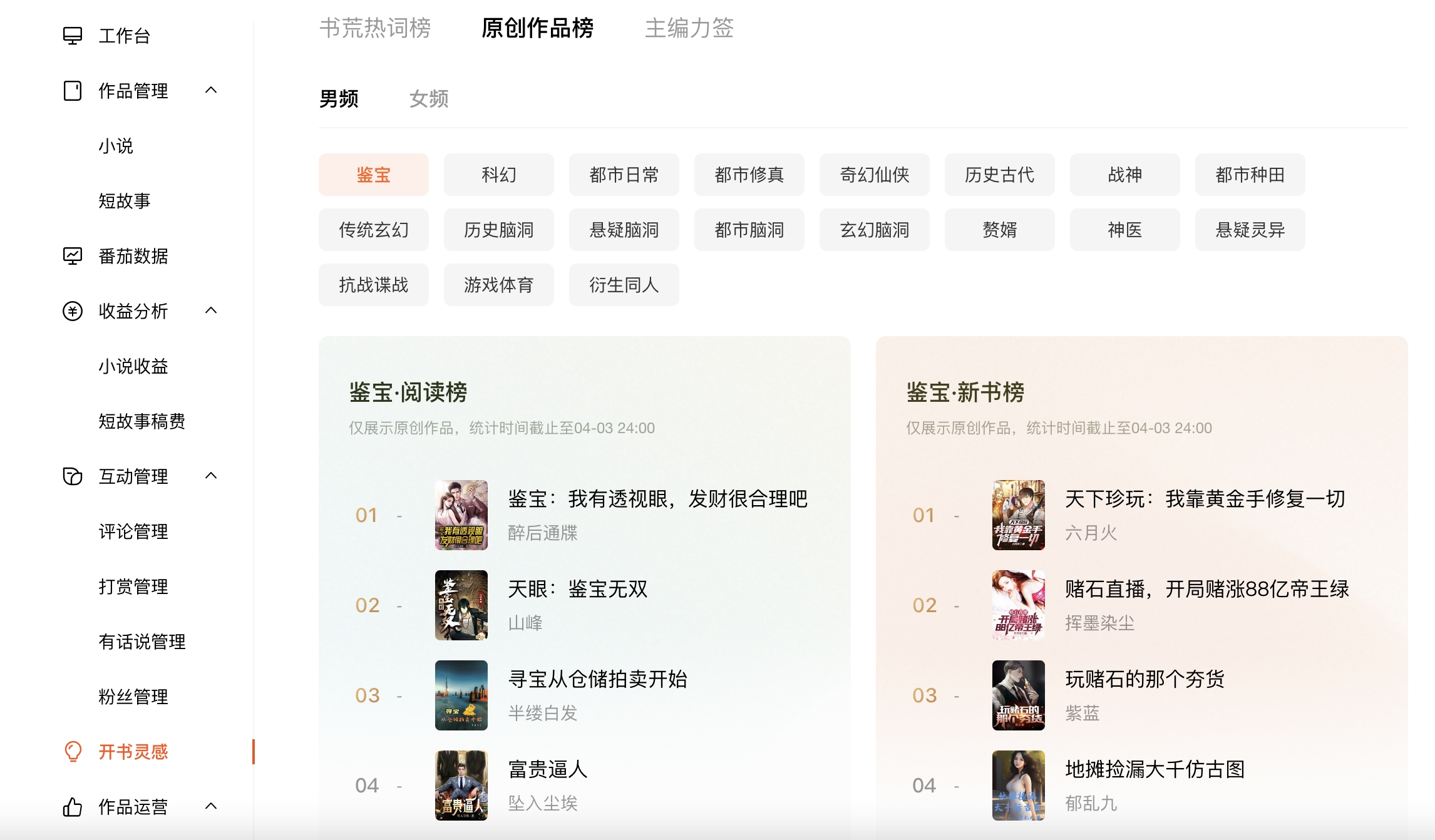The height and width of the screenshot is (840, 1435).
Task: Open cover thumbnail of 天眼：鉴宝无双
Action: (461, 605)
